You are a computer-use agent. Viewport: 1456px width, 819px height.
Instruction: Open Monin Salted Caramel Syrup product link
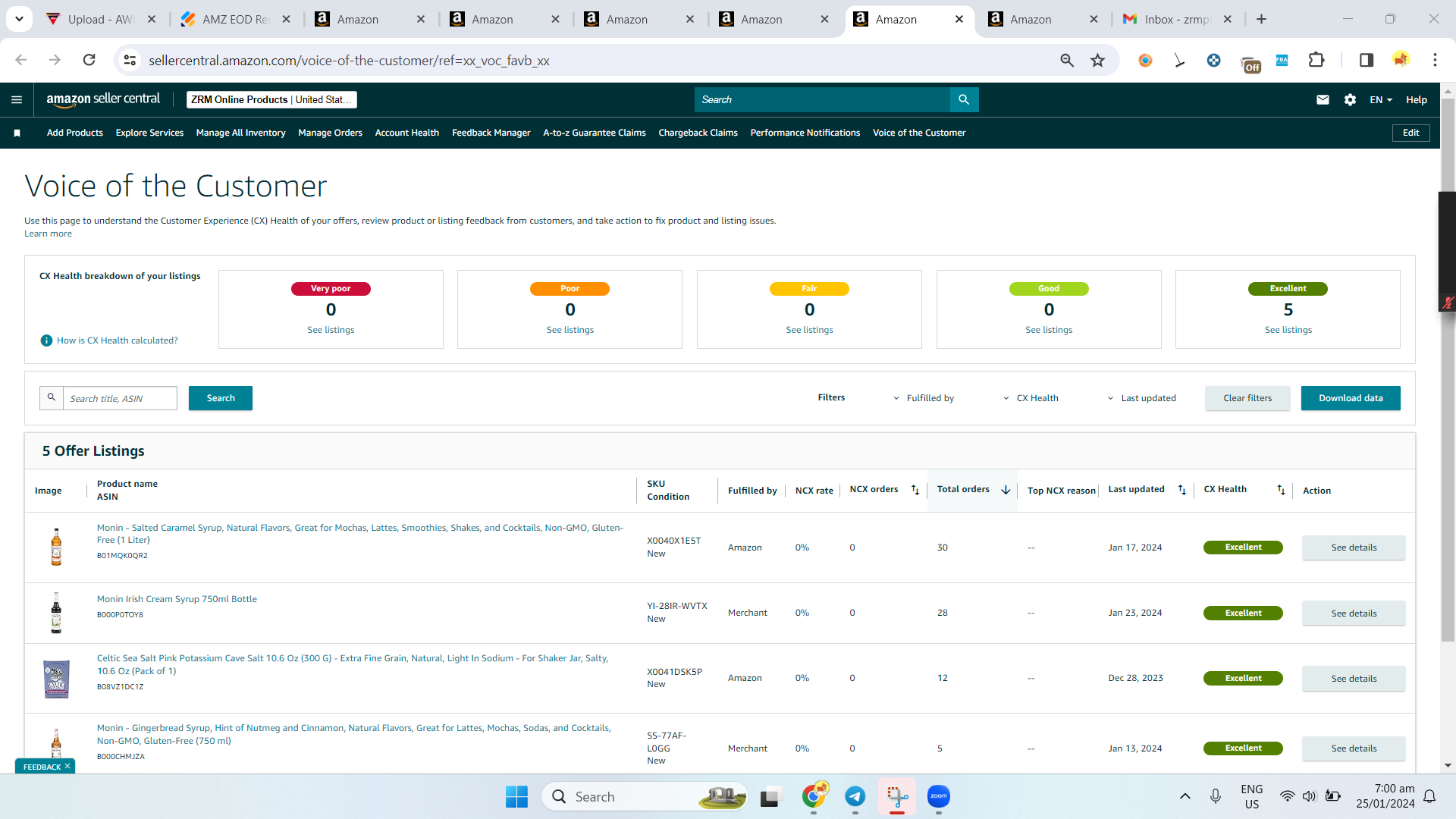coord(360,534)
